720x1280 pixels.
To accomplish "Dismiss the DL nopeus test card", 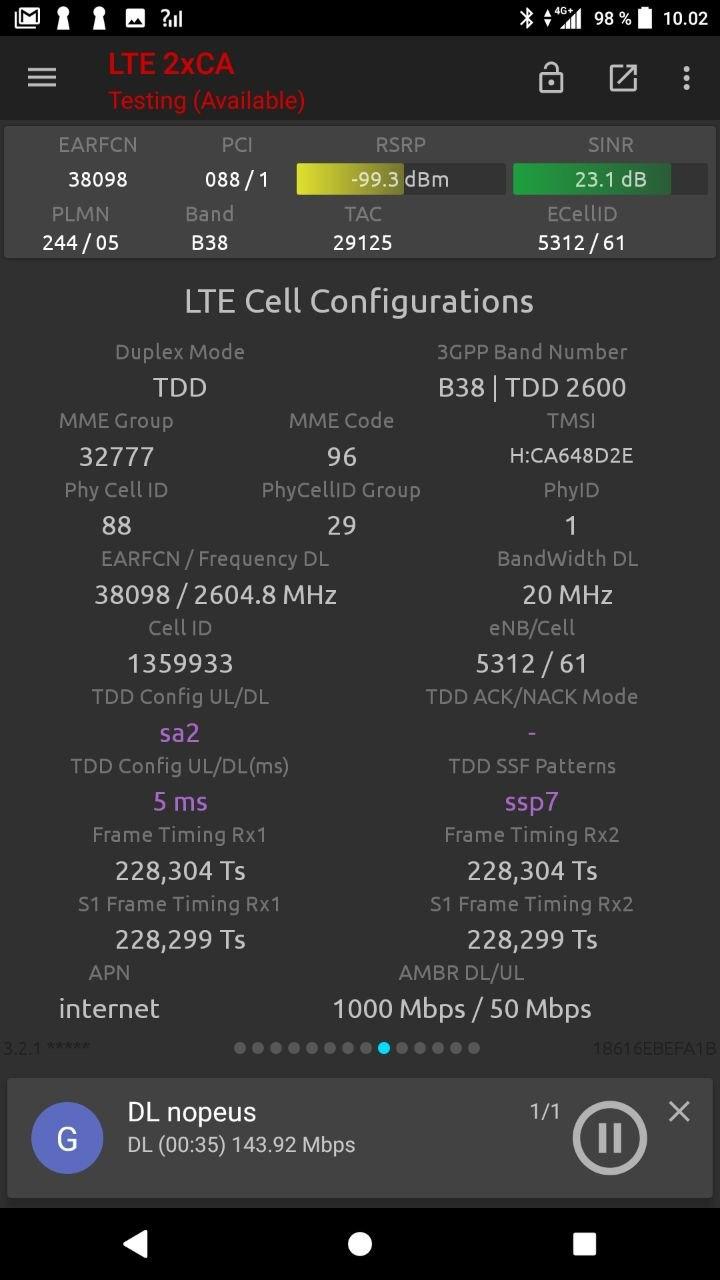I will tap(679, 1111).
